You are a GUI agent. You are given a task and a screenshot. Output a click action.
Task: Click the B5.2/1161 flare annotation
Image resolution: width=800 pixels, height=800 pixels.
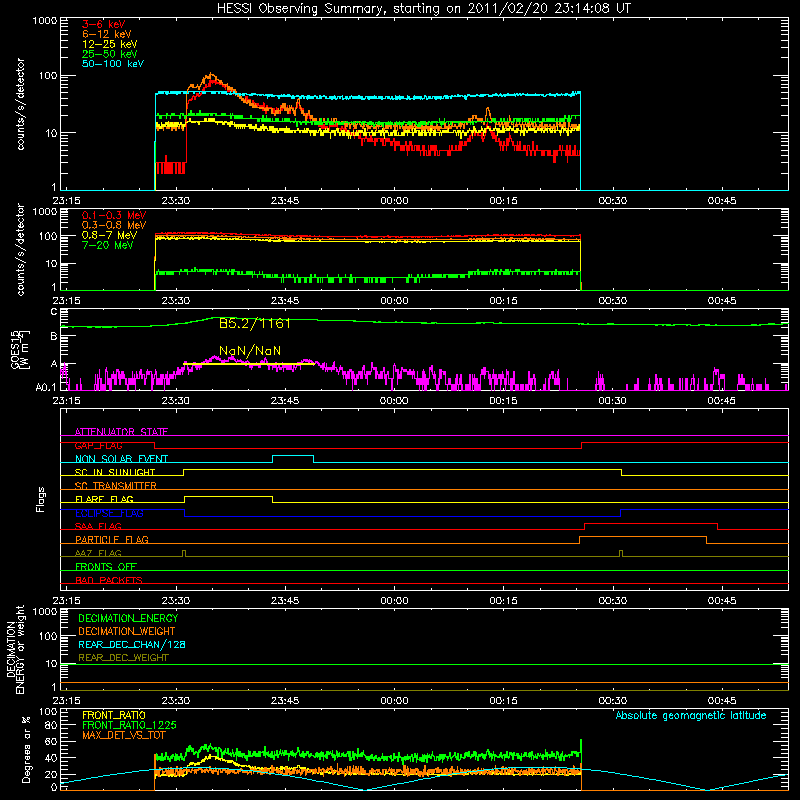pyautogui.click(x=255, y=323)
